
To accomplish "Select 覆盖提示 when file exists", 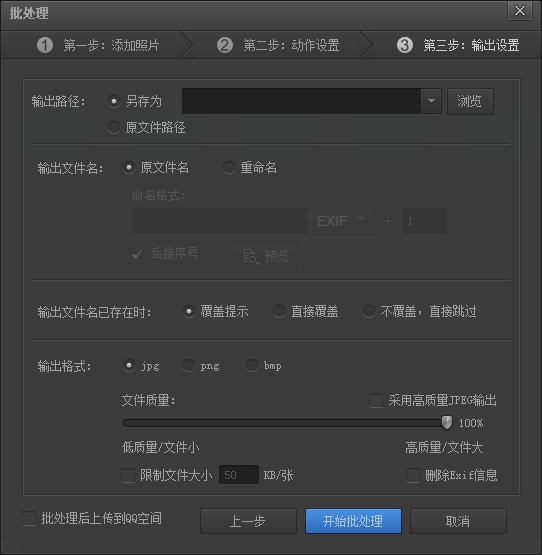I will [189, 311].
